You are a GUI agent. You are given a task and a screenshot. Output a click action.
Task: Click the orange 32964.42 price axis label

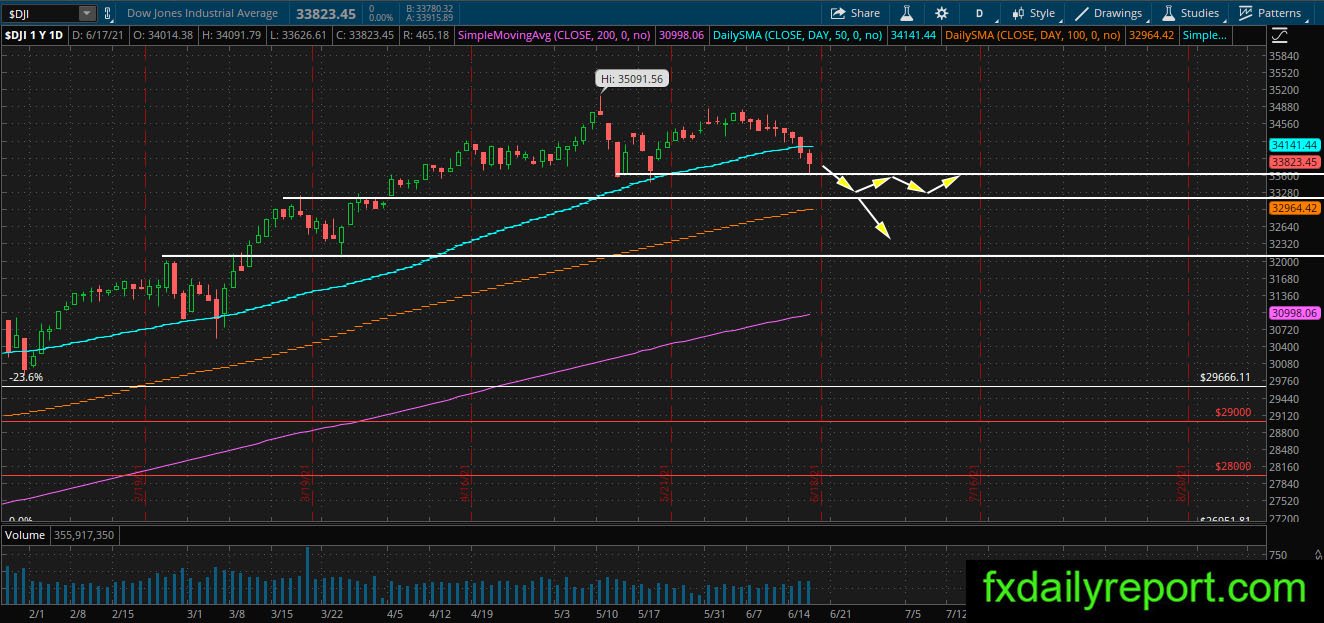1294,208
